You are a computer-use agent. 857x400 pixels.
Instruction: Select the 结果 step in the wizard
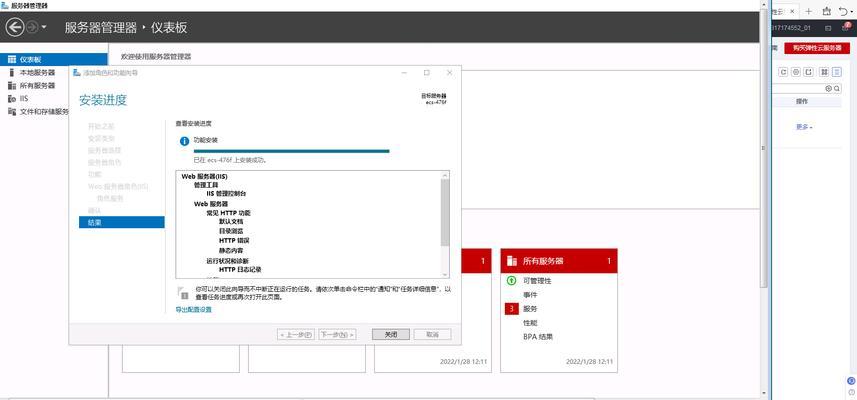[x=121, y=222]
